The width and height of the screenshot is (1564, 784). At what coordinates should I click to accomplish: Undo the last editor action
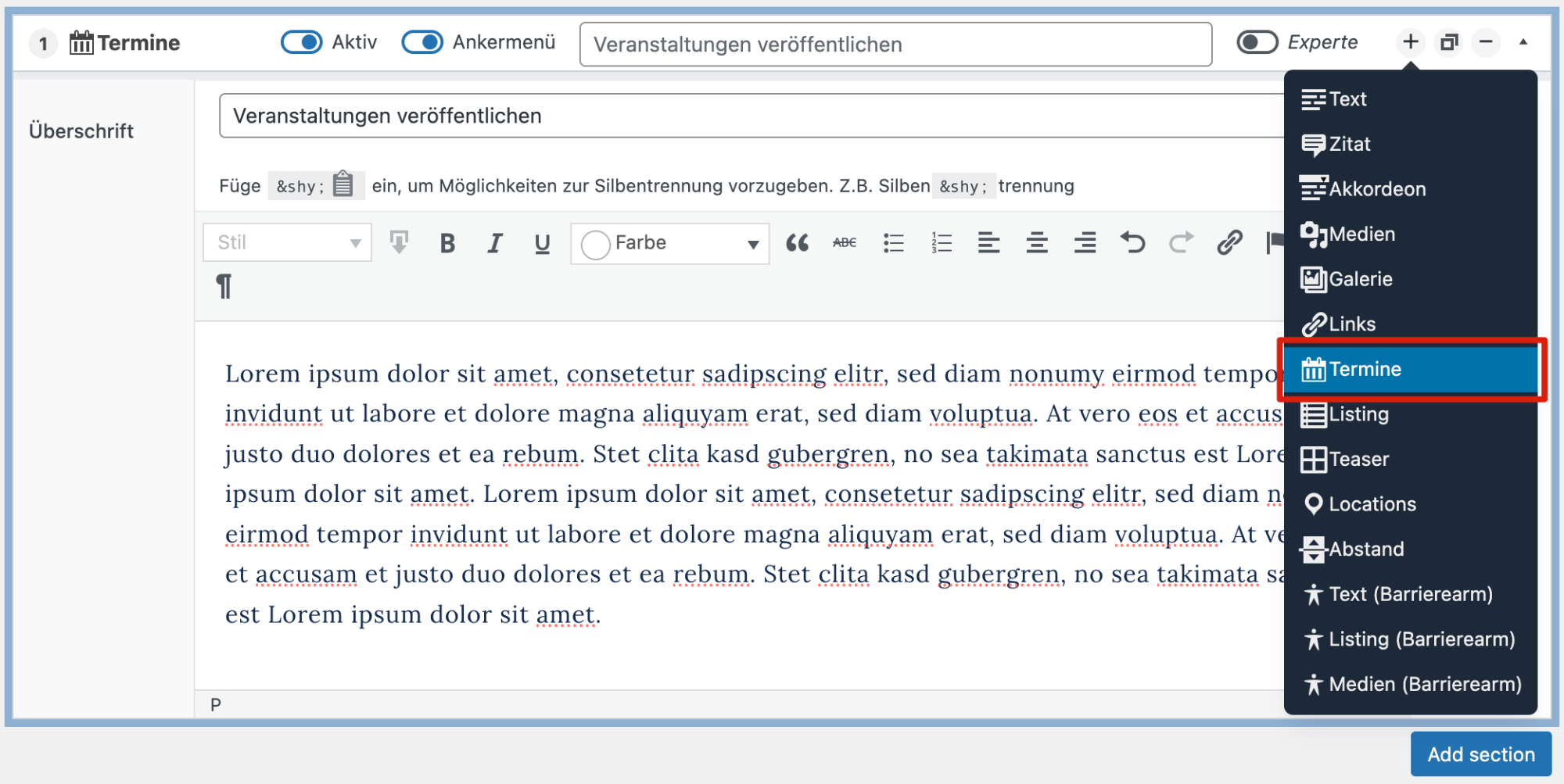[1132, 243]
